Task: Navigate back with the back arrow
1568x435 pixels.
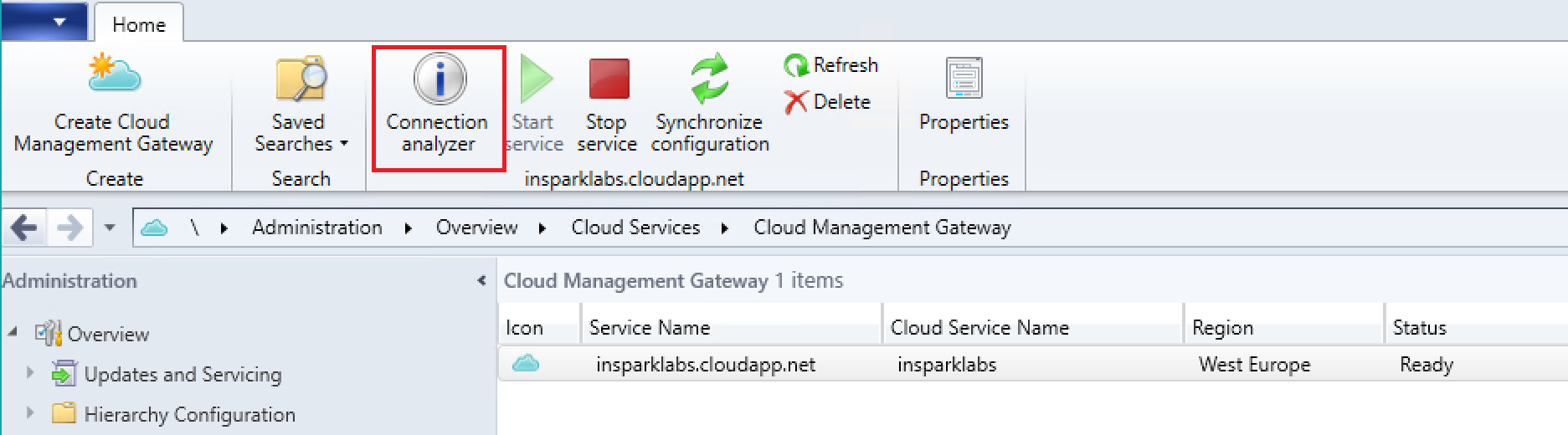Action: [x=23, y=228]
